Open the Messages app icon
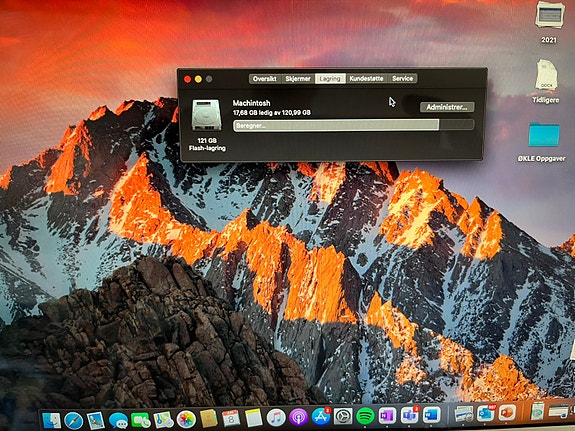 [118, 420]
